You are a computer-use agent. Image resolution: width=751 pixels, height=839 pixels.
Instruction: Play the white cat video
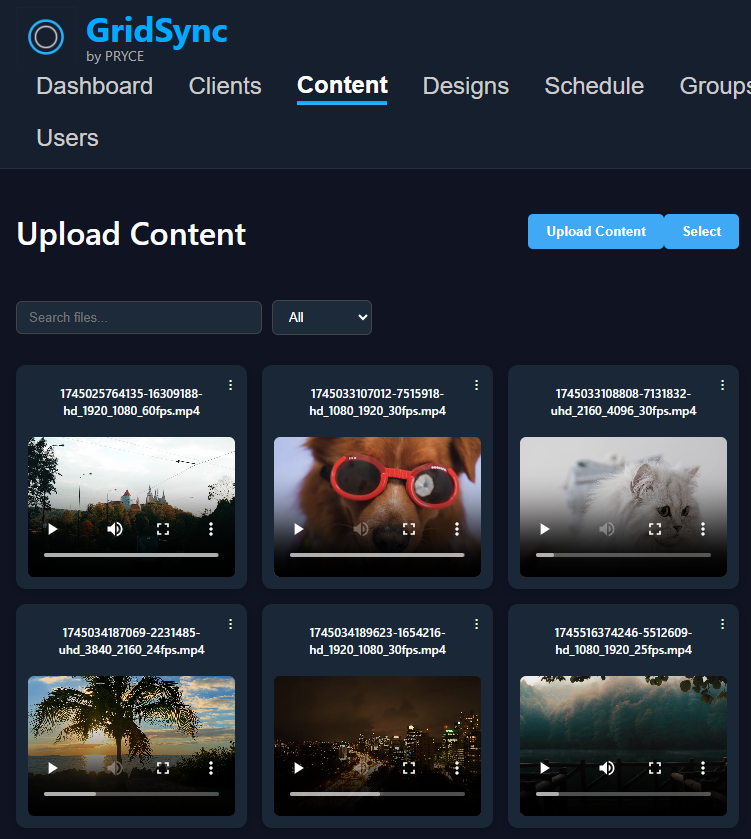point(544,529)
